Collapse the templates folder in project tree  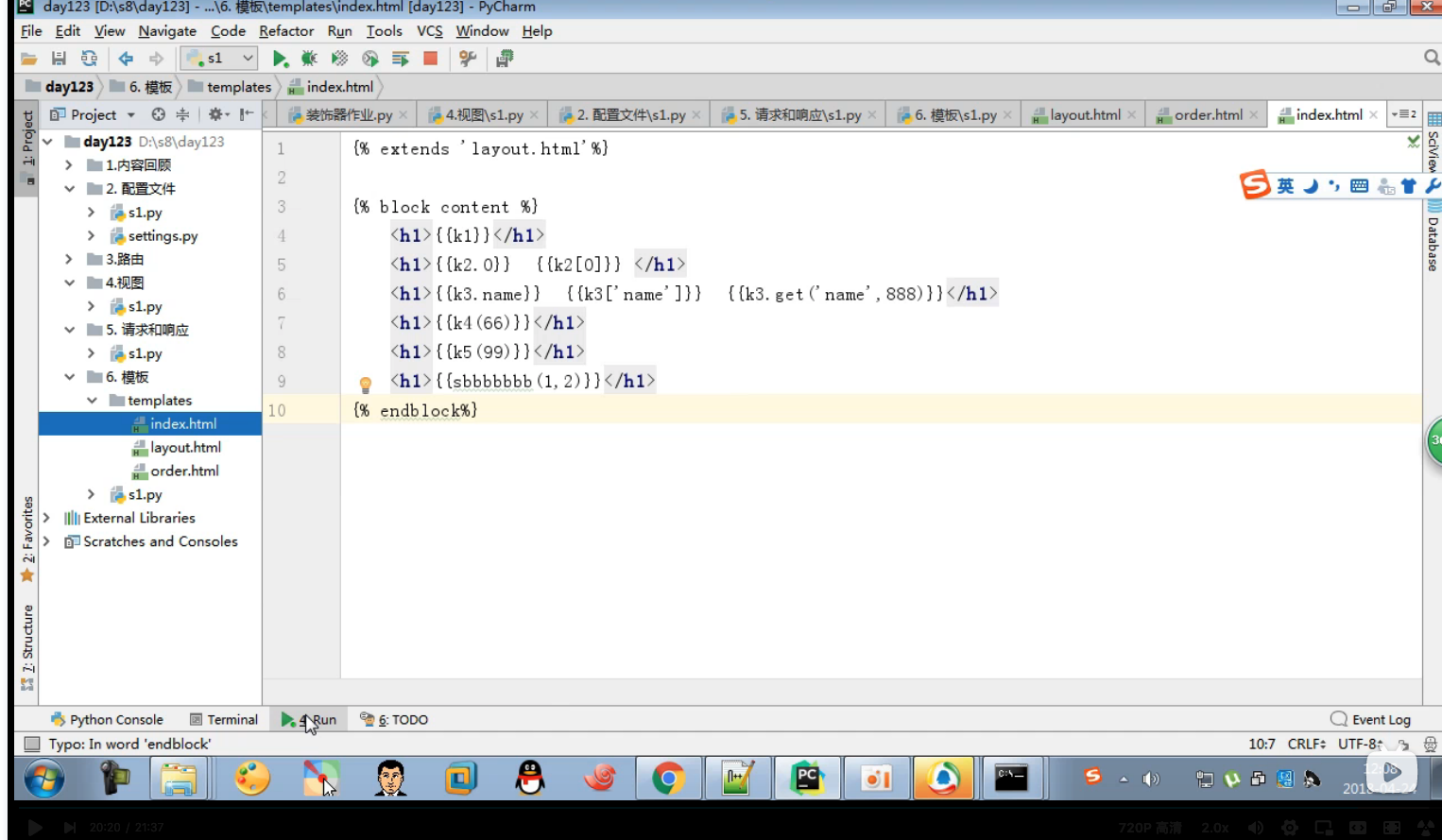[92, 401]
